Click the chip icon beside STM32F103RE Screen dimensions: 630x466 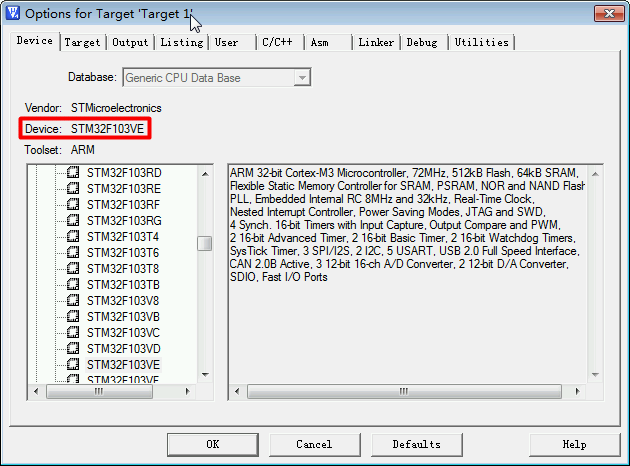pyautogui.click(x=73, y=188)
